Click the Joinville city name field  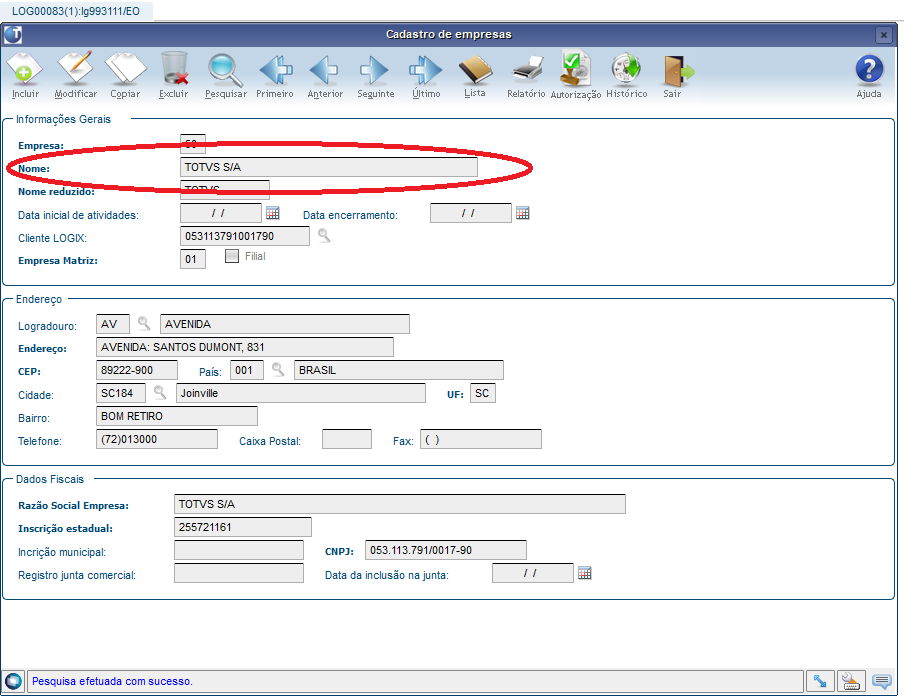tap(301, 393)
